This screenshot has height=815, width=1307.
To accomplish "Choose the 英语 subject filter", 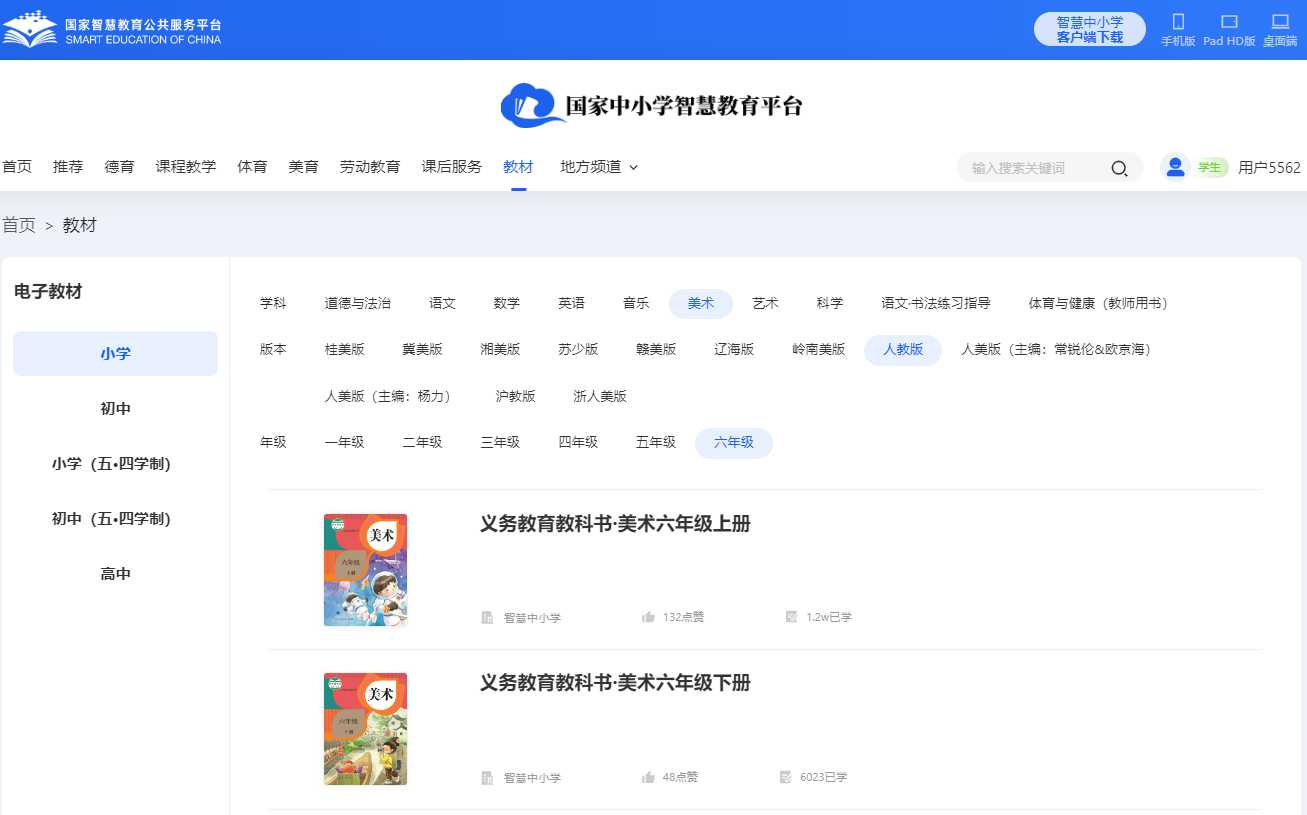I will pos(572,303).
